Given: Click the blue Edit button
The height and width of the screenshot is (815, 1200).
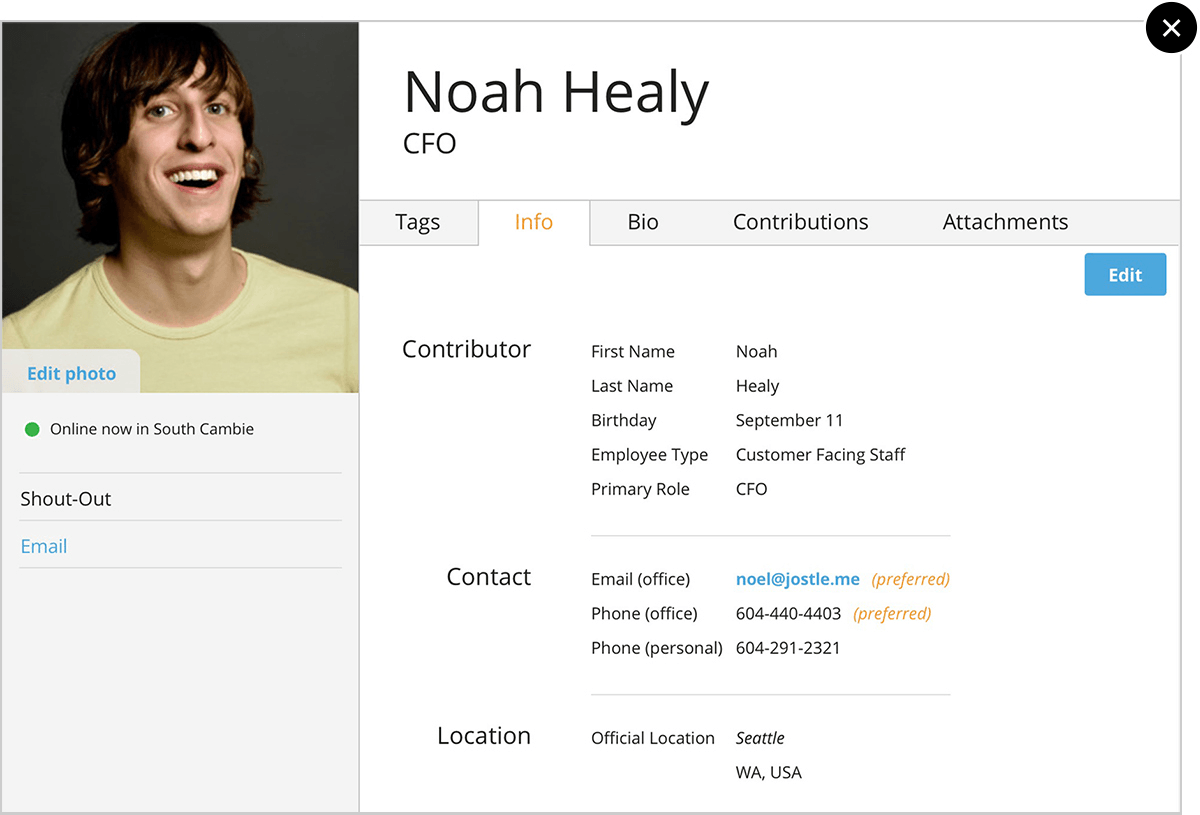Looking at the screenshot, I should point(1125,275).
